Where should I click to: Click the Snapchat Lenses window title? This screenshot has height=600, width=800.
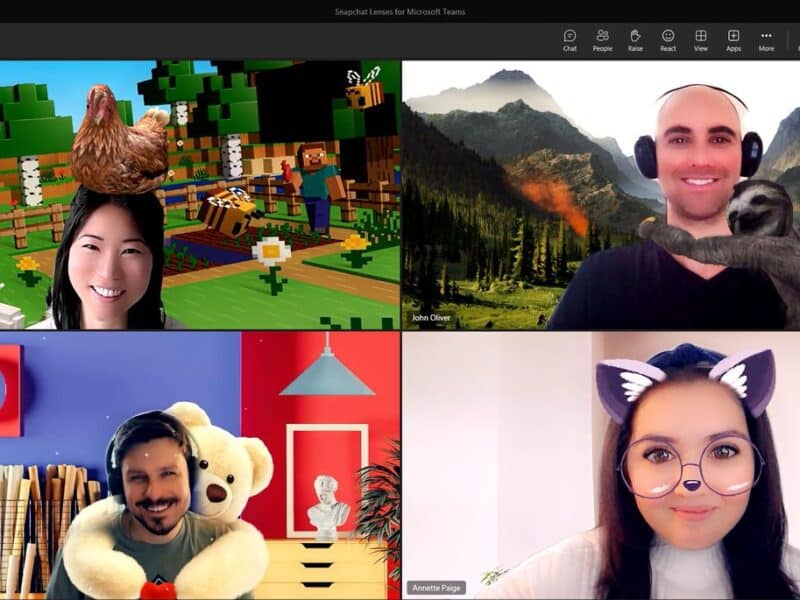400,12
